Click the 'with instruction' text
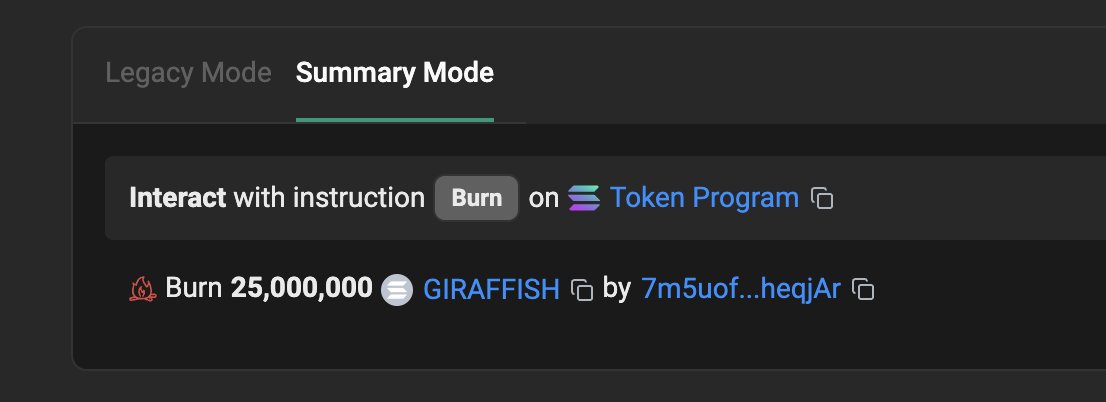1106x402 pixels. pyautogui.click(x=329, y=197)
